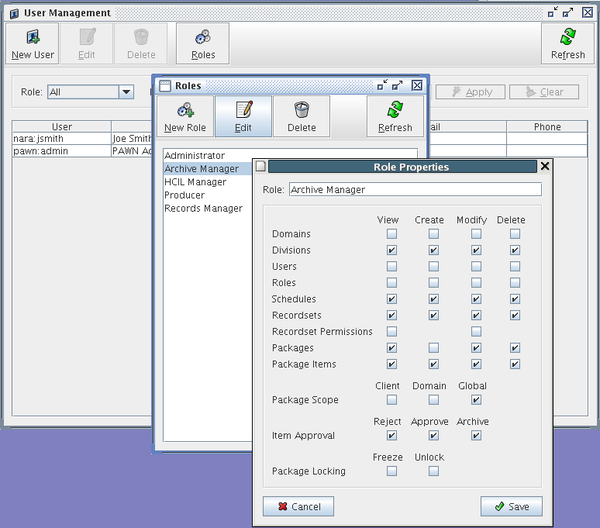Toggle Create permission for Packages
This screenshot has height=528, width=600.
click(x=433, y=348)
